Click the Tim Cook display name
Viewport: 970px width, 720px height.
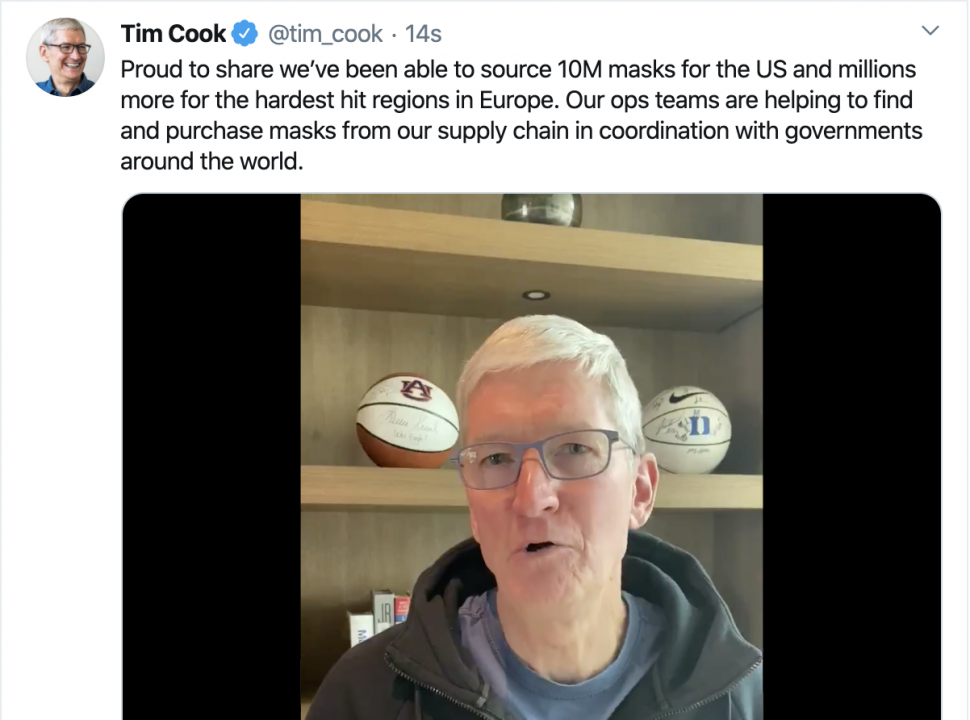point(173,34)
